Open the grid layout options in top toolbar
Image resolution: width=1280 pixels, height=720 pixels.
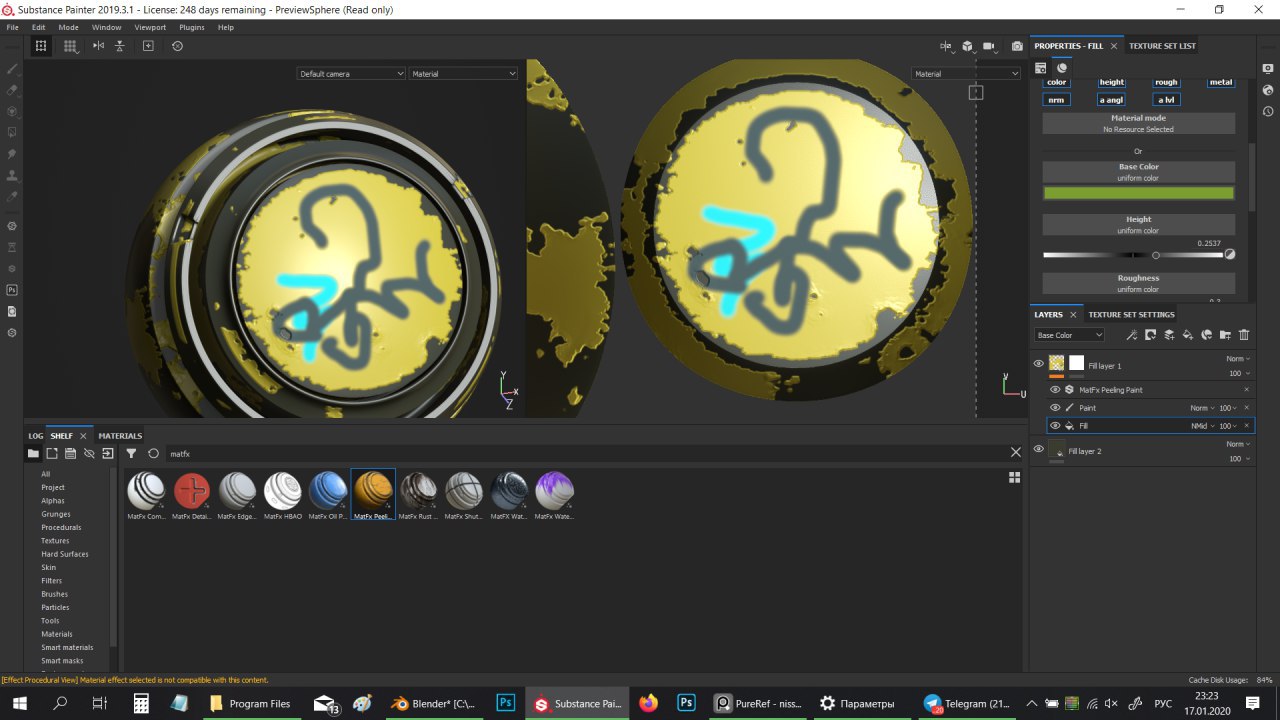click(x=70, y=46)
